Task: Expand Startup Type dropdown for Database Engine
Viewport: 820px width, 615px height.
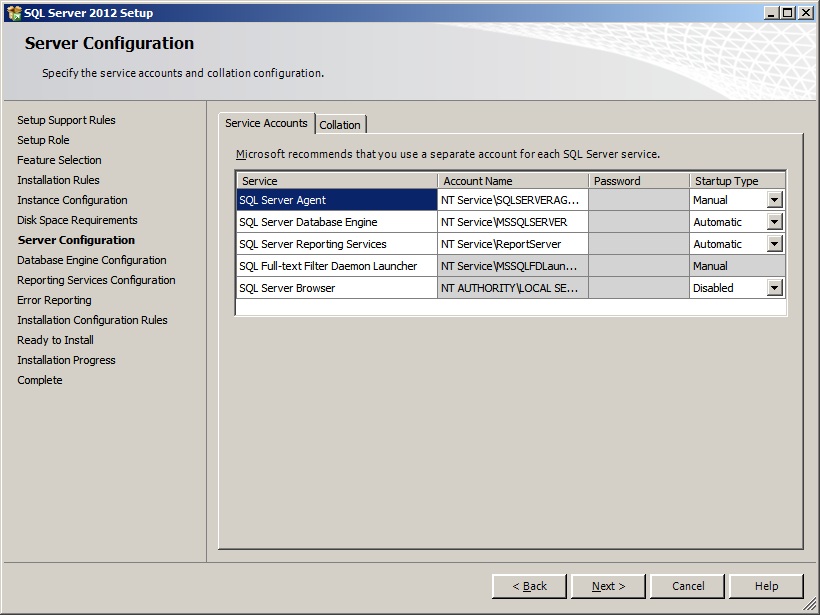Action: (774, 222)
